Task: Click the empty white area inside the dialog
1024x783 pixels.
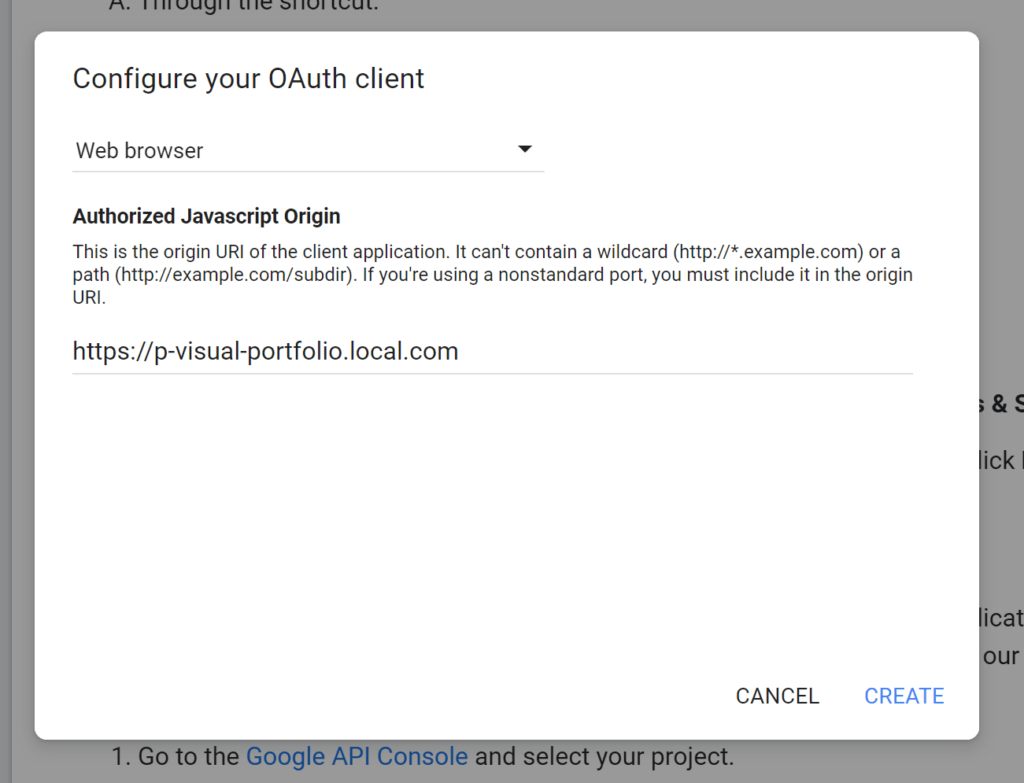Action: 490,520
